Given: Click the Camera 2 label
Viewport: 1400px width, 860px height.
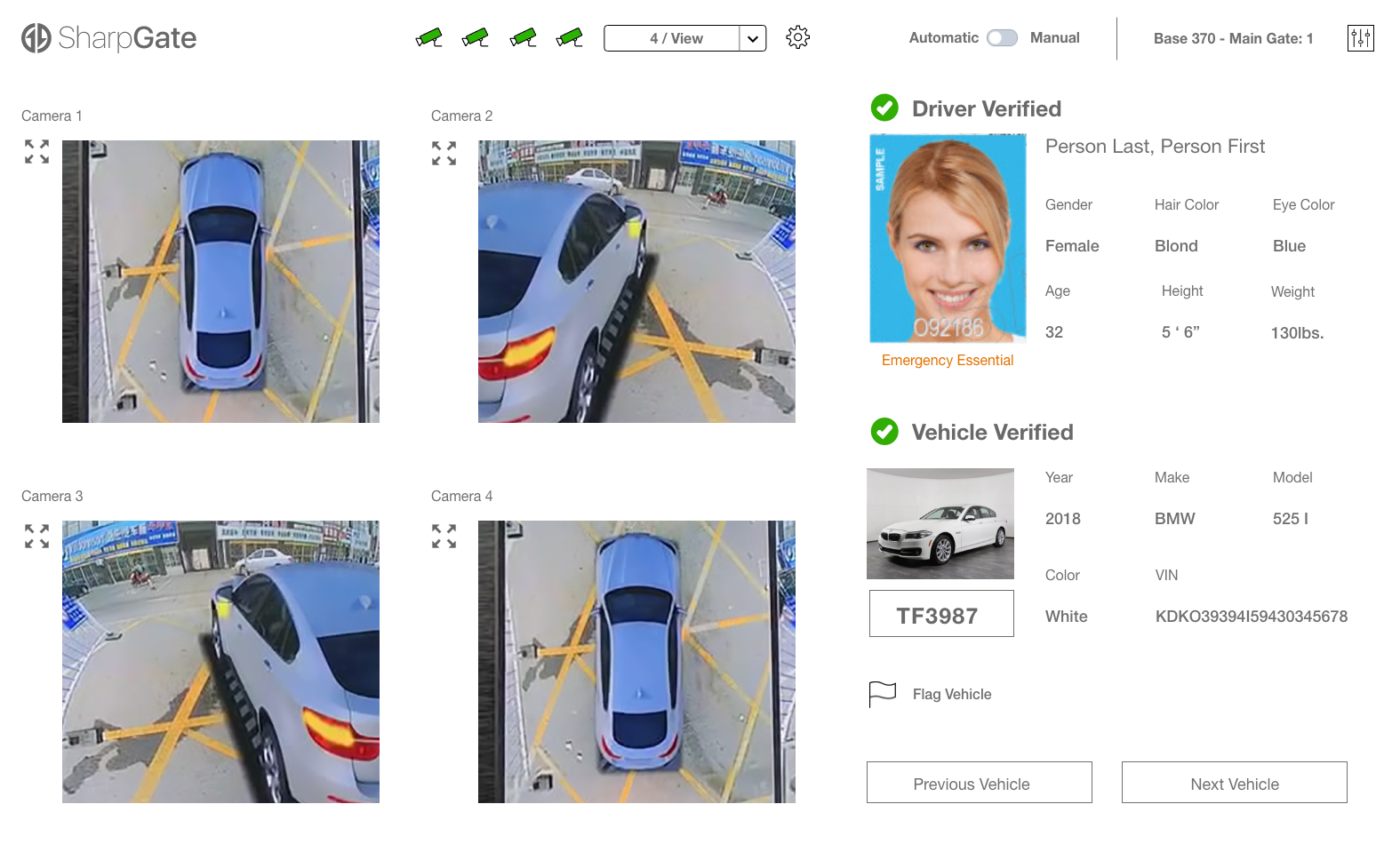Looking at the screenshot, I should 461,115.
